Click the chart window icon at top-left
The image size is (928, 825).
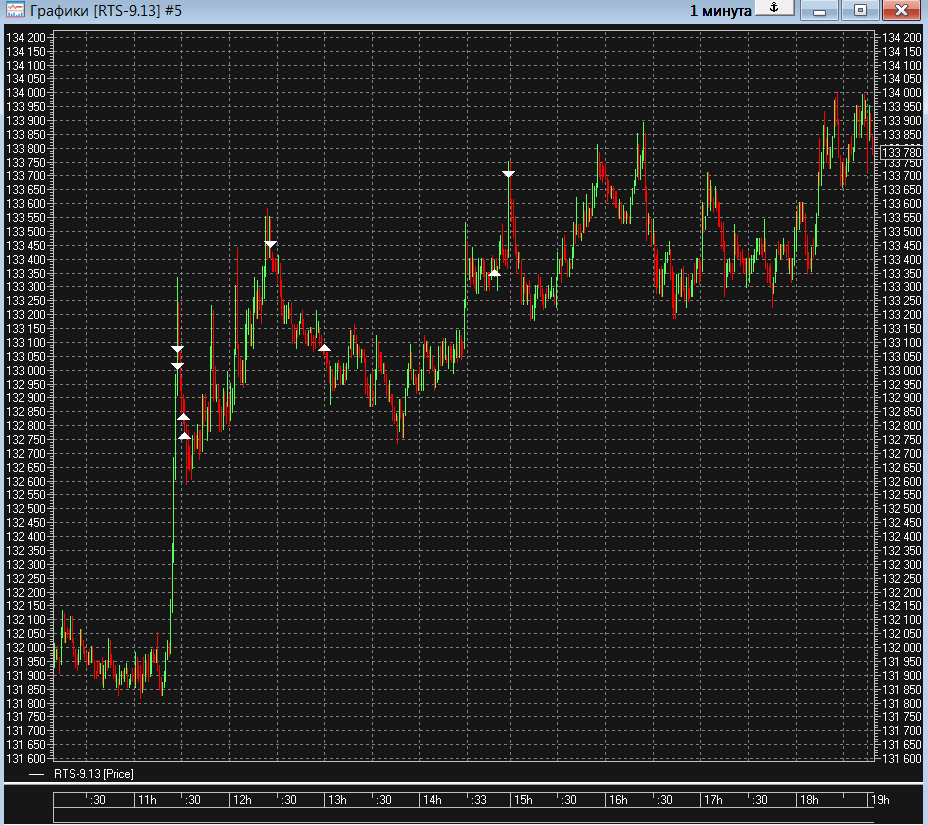[15, 11]
